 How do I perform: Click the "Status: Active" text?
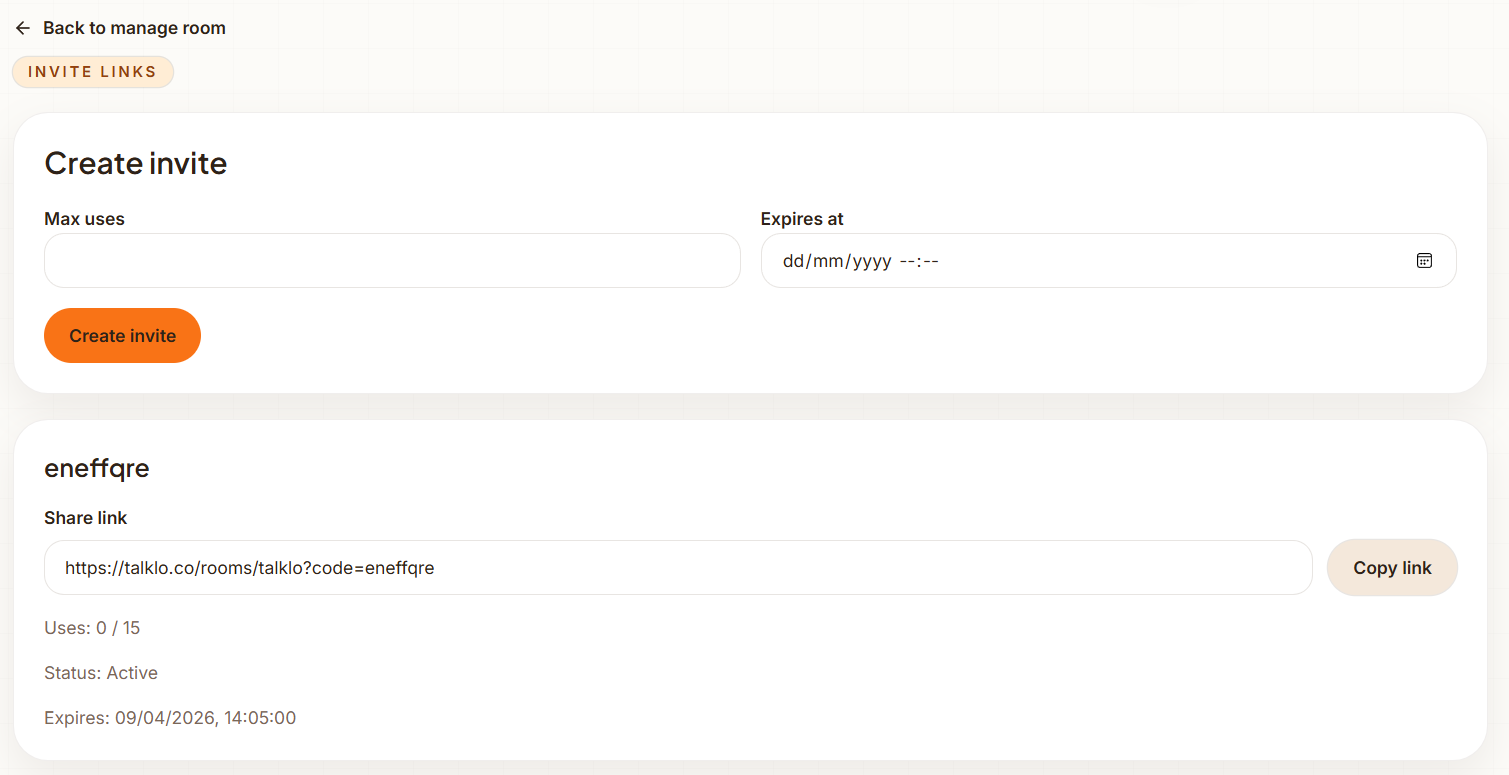pos(101,673)
